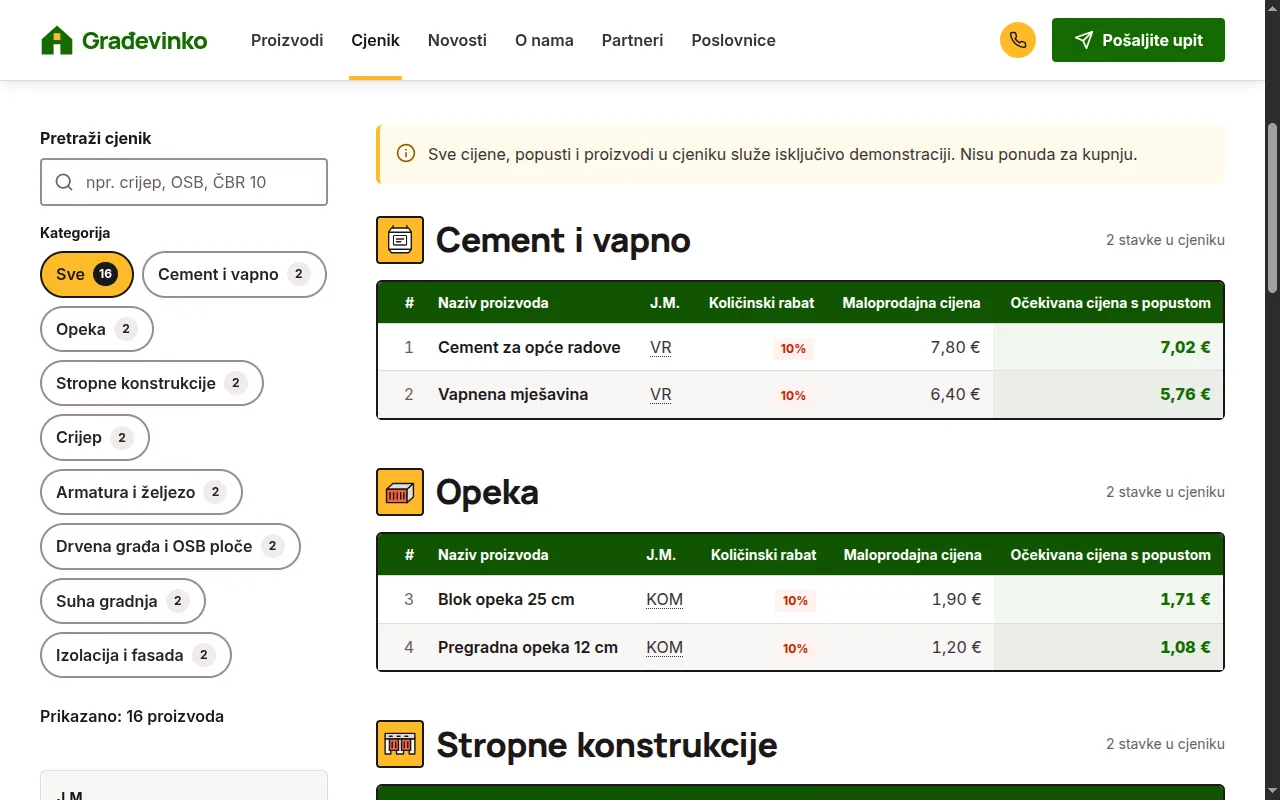Go to the Novosti page
Image resolution: width=1280 pixels, height=800 pixels.
pyautogui.click(x=457, y=40)
